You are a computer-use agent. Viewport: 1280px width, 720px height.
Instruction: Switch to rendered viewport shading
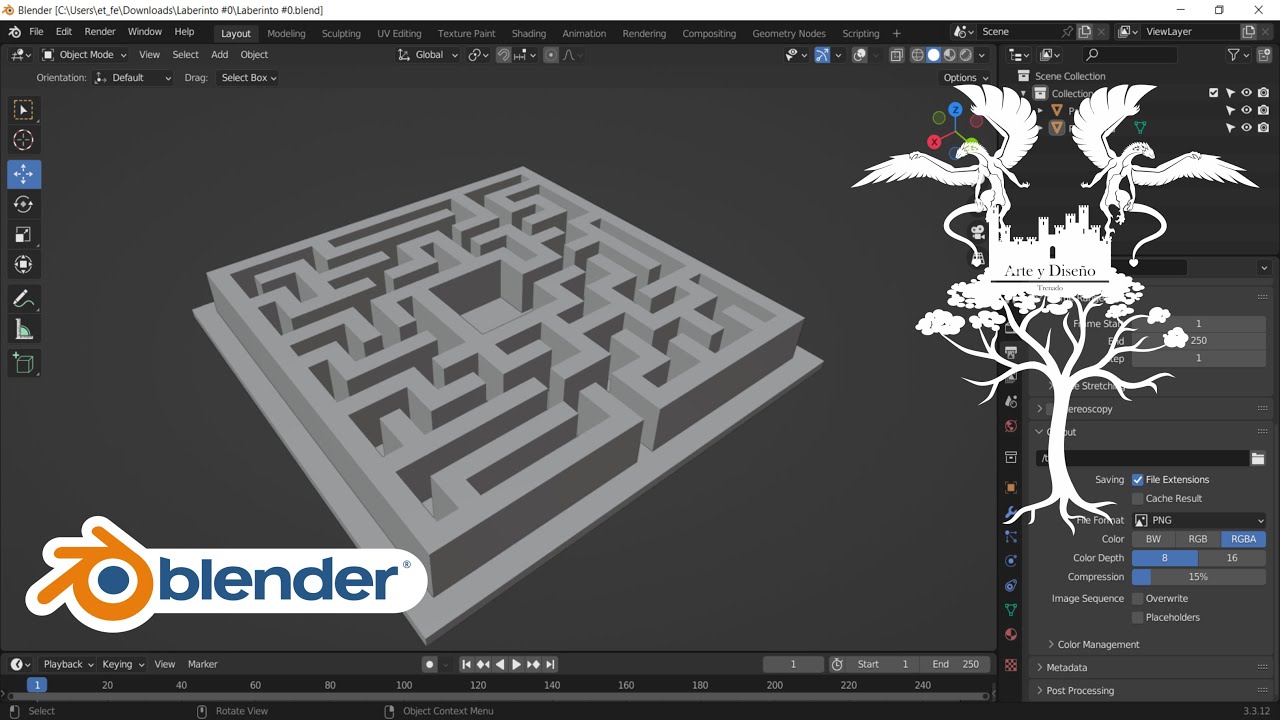click(x=966, y=55)
